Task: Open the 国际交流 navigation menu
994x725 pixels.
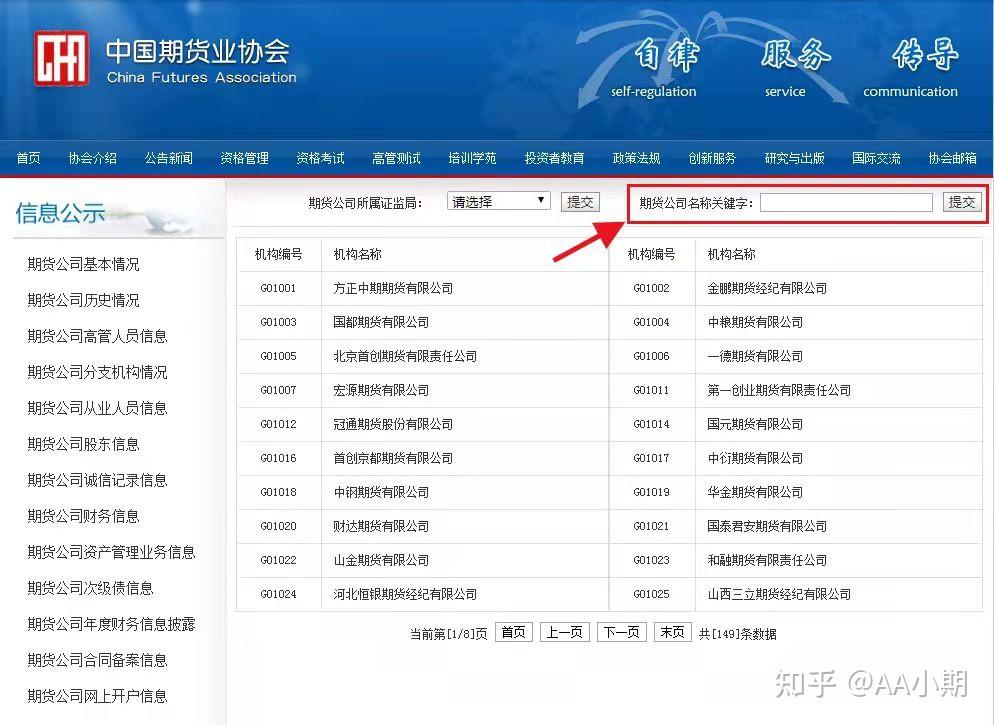Action: click(x=876, y=157)
